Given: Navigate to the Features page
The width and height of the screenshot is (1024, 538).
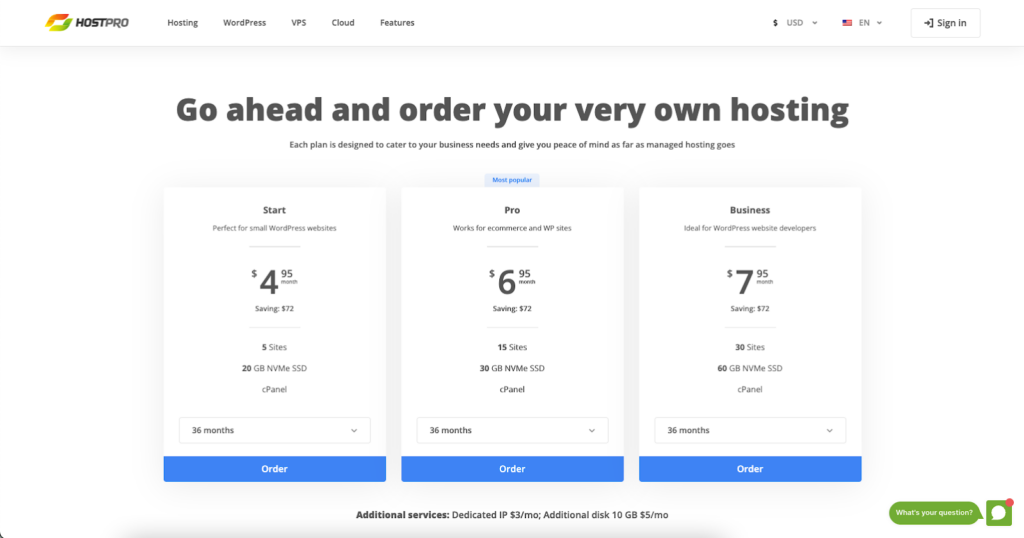Looking at the screenshot, I should click(397, 23).
